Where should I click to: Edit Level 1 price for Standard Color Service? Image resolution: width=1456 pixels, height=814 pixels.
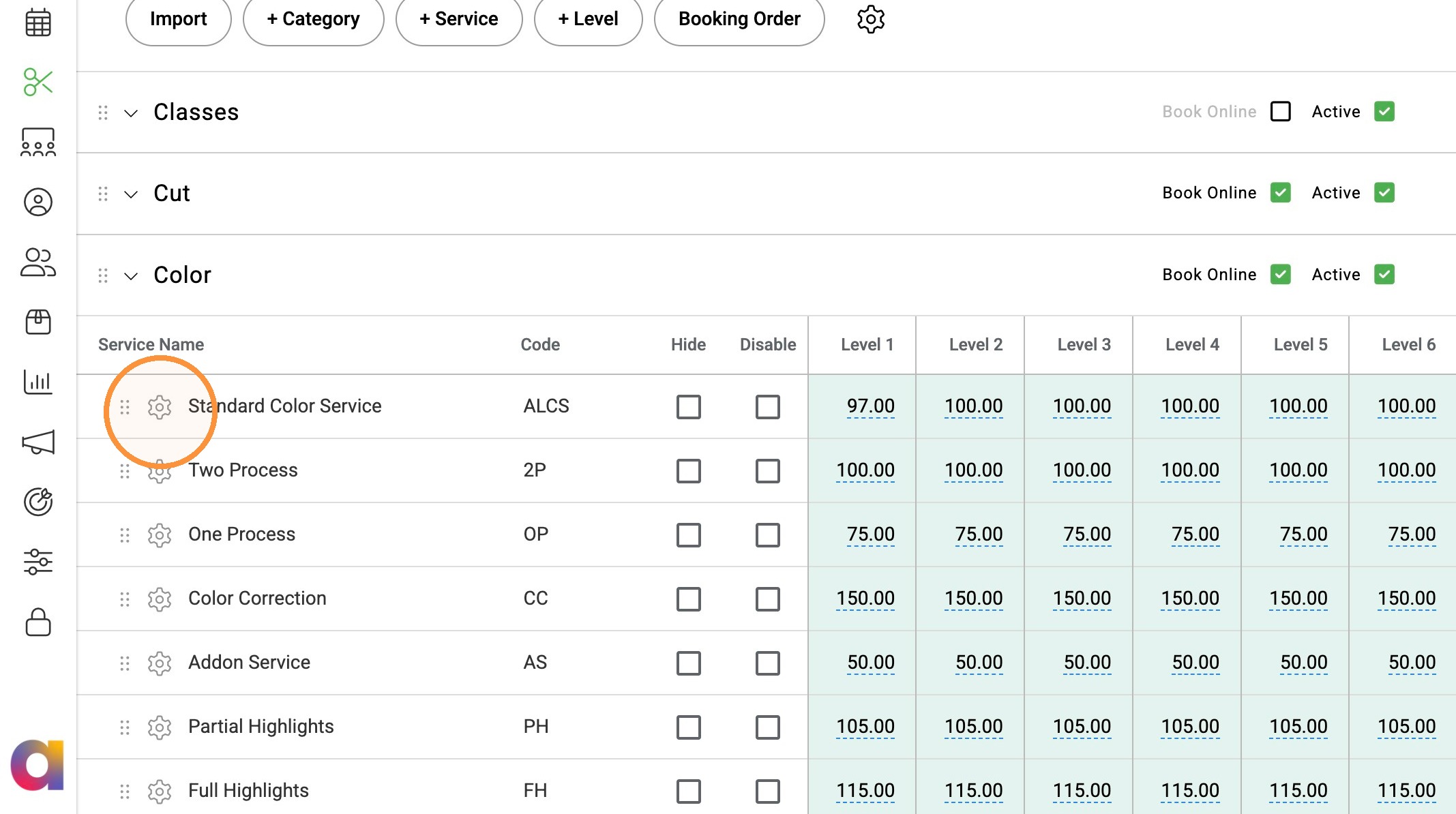pyautogui.click(x=870, y=406)
